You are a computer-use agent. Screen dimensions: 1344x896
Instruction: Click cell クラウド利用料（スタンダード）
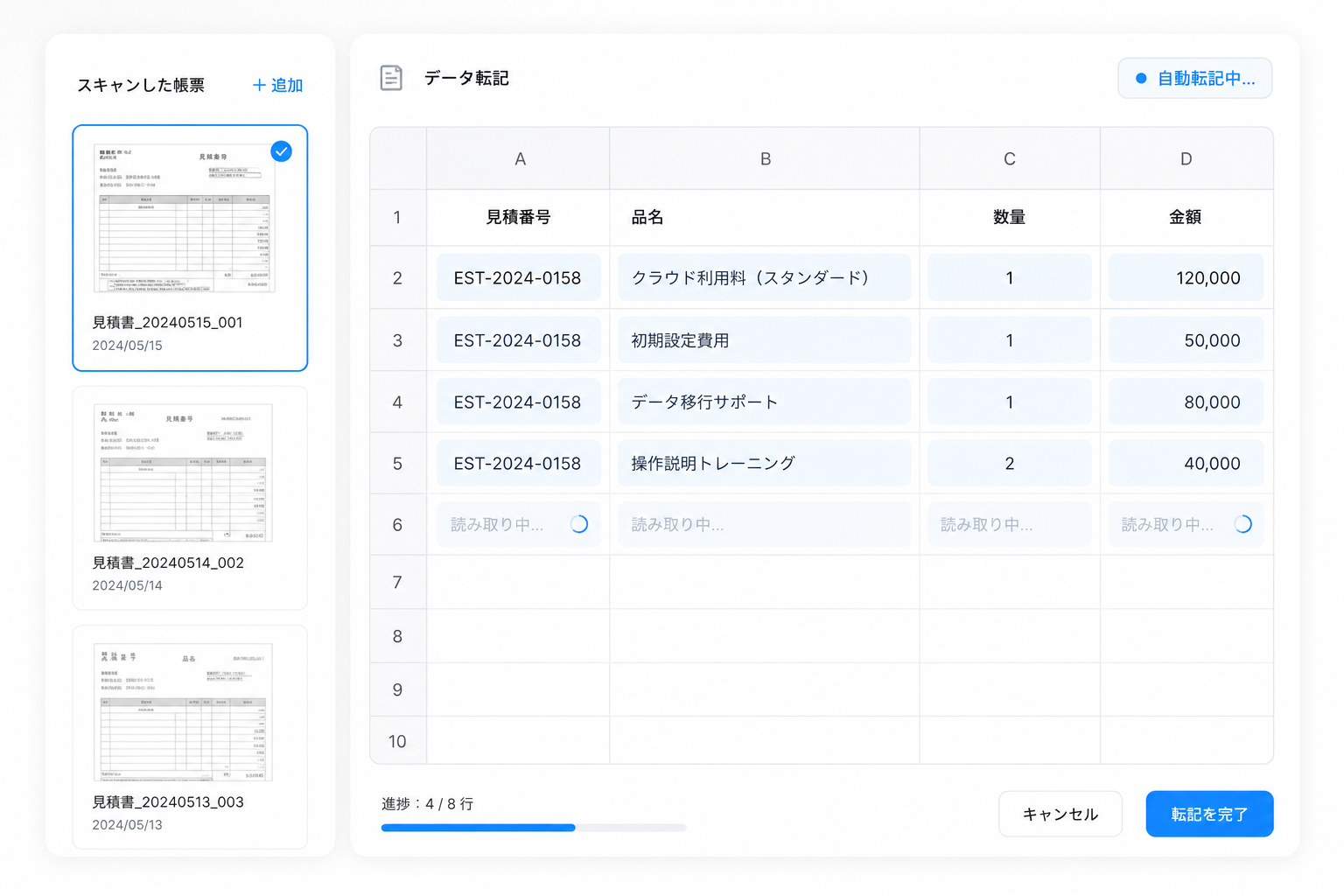pos(765,278)
